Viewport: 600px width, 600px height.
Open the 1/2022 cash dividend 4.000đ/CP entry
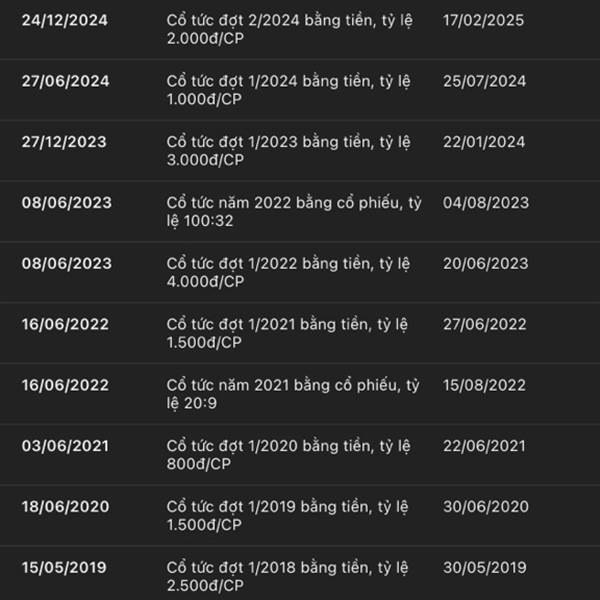click(x=288, y=273)
